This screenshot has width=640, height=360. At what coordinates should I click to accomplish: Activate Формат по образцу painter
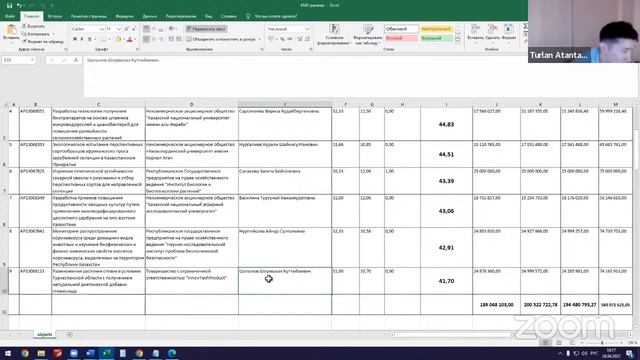(43, 41)
